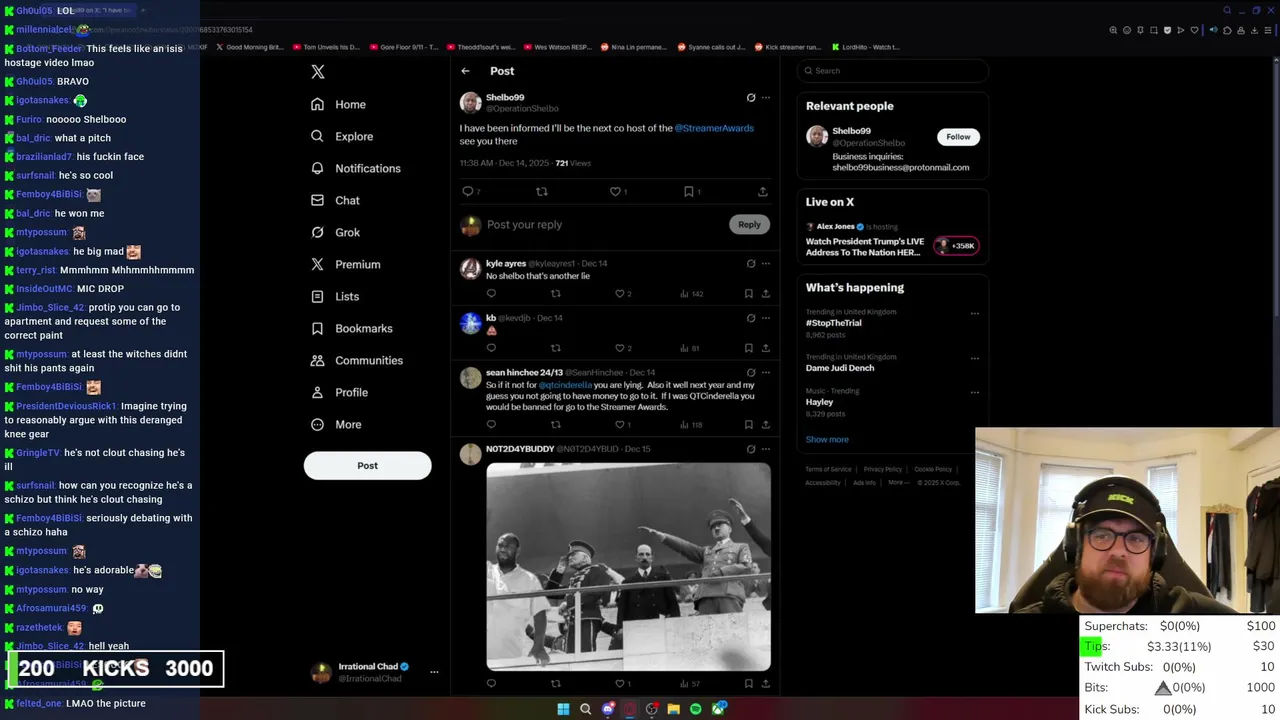Bookmark sean hinchee's reply
1280x720 pixels.
[x=748, y=425]
